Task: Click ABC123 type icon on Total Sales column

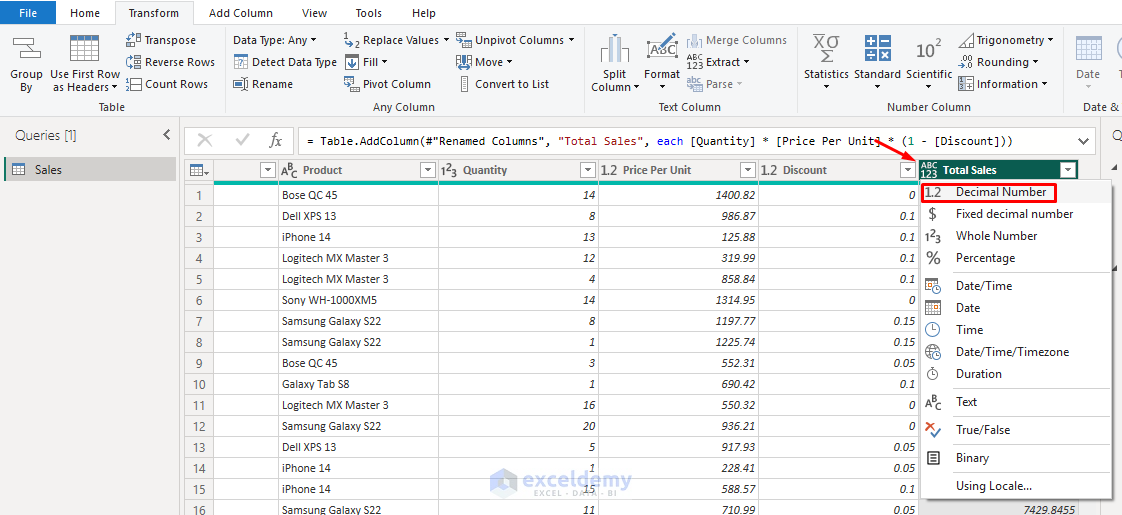Action: (x=929, y=170)
